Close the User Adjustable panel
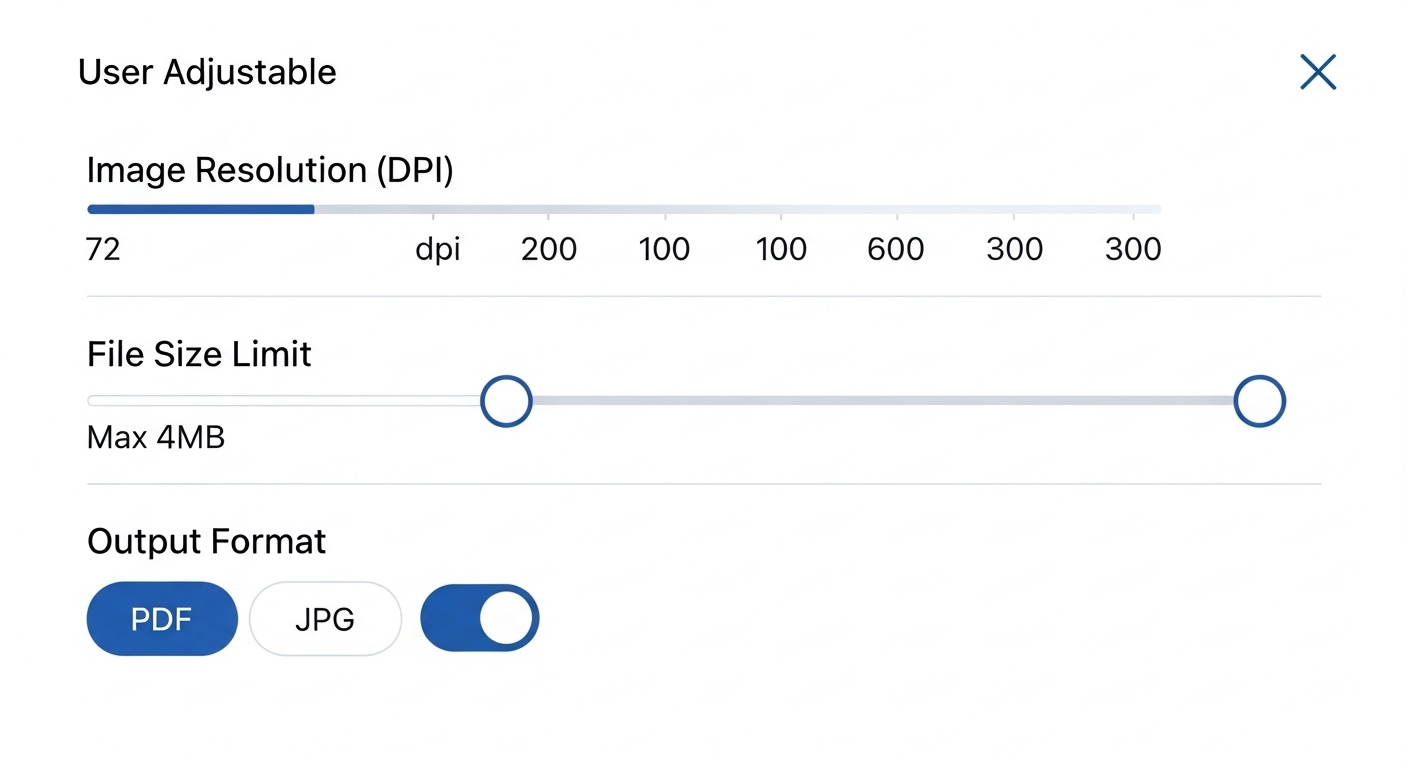 [x=1317, y=72]
